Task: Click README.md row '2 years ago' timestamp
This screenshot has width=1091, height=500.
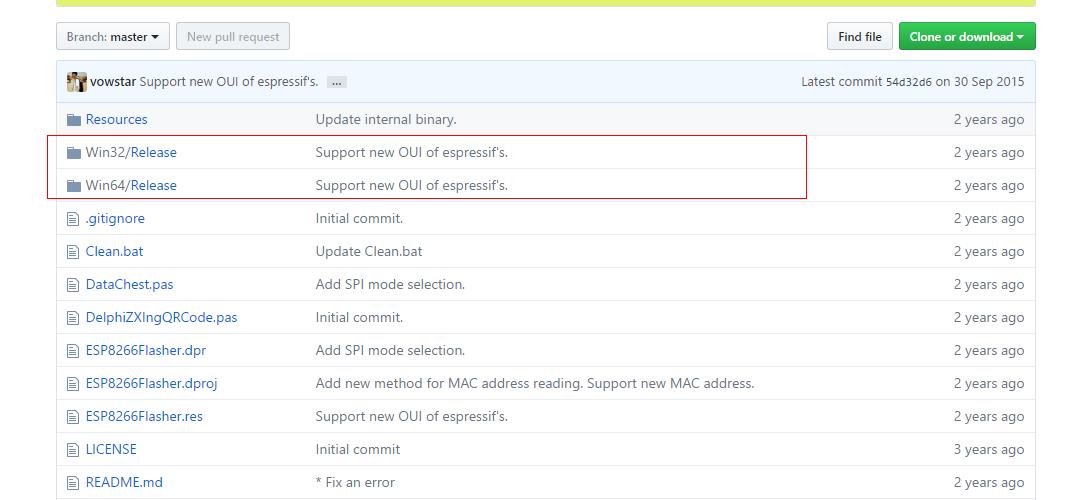Action: click(x=989, y=483)
